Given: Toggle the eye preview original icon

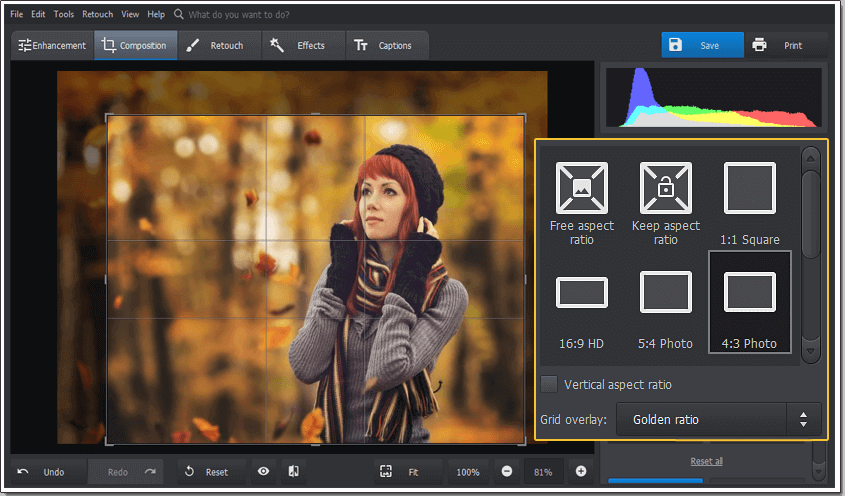Looking at the screenshot, I should point(263,471).
